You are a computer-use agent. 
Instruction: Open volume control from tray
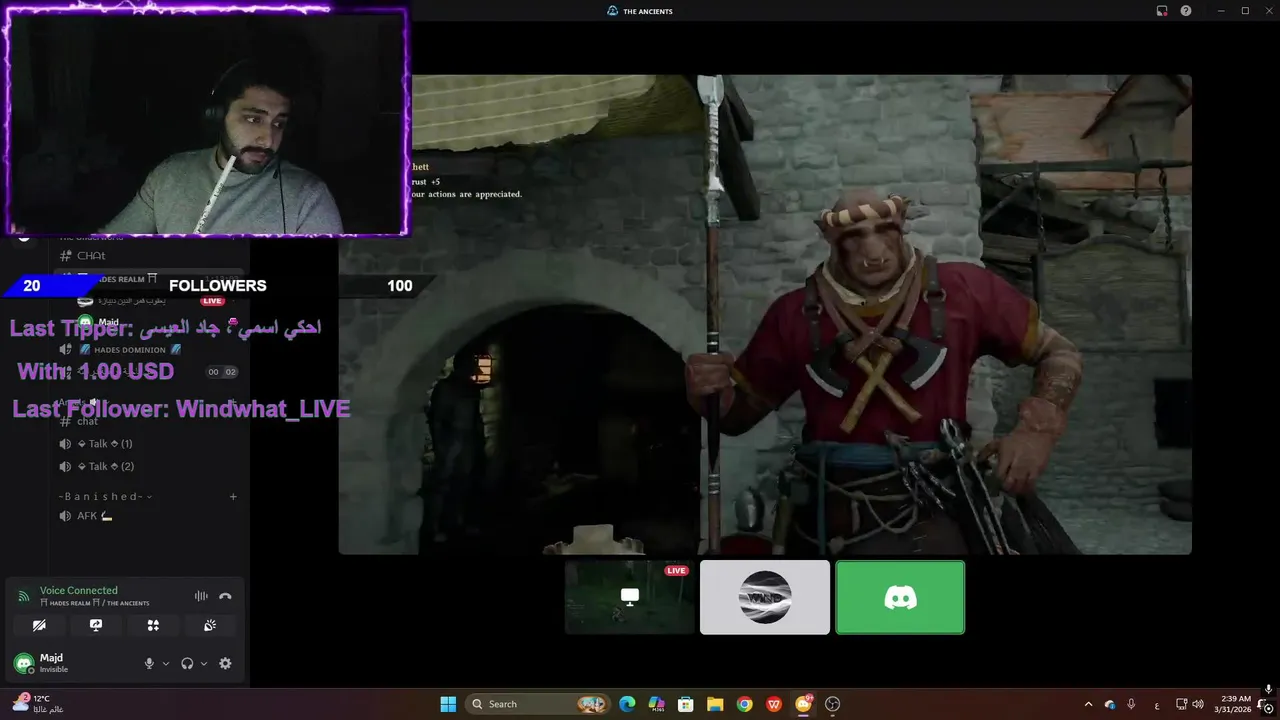point(1198,704)
